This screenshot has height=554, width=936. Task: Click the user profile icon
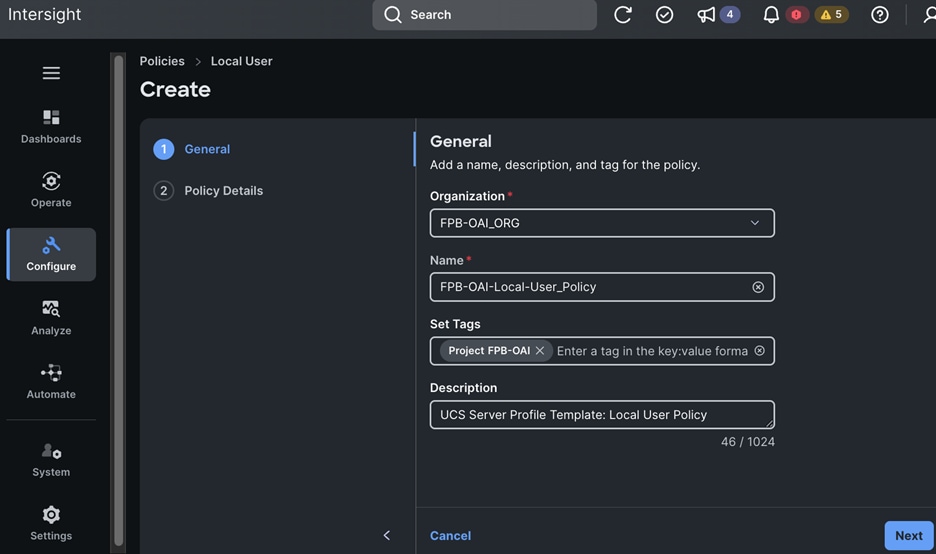tap(929, 14)
